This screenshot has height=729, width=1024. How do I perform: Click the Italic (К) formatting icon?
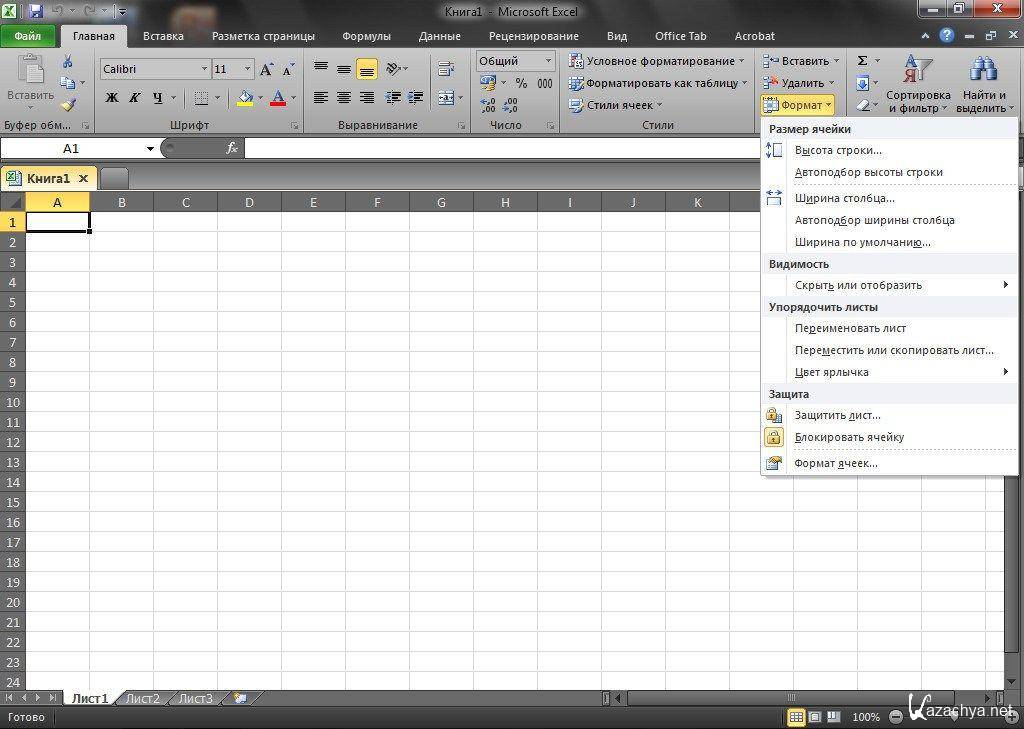[x=134, y=98]
